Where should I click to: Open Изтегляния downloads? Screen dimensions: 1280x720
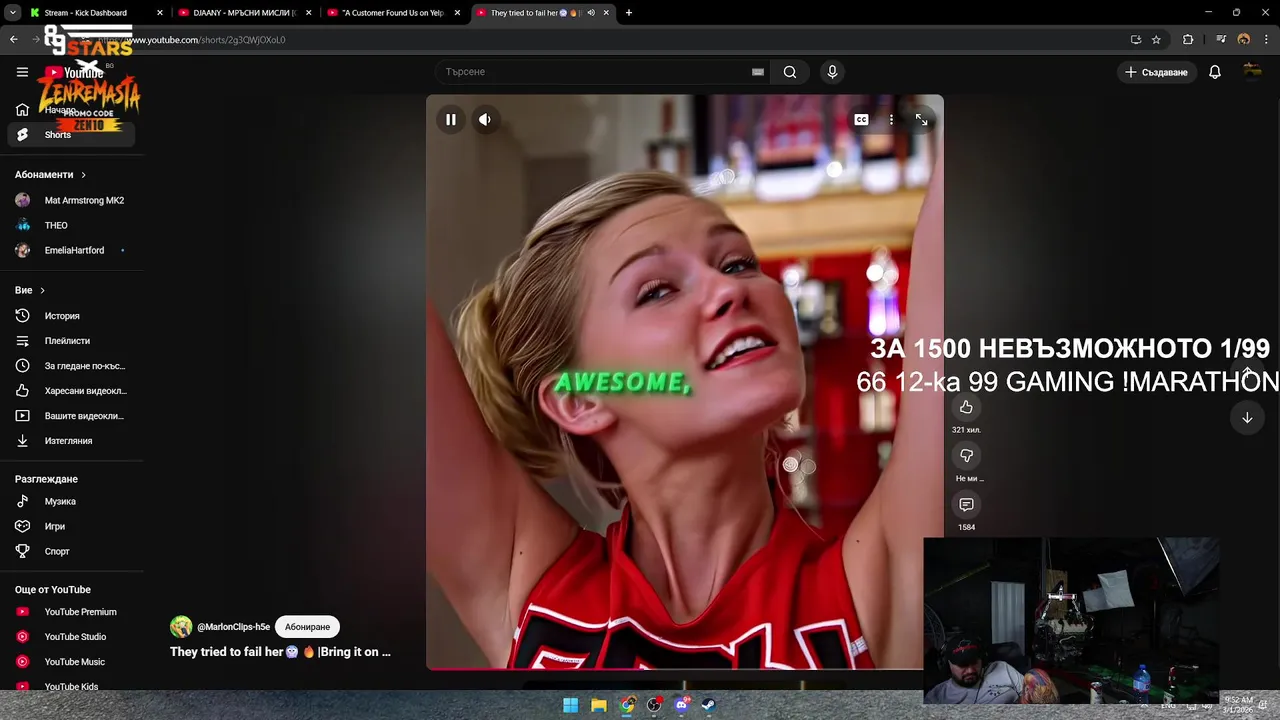(x=71, y=441)
